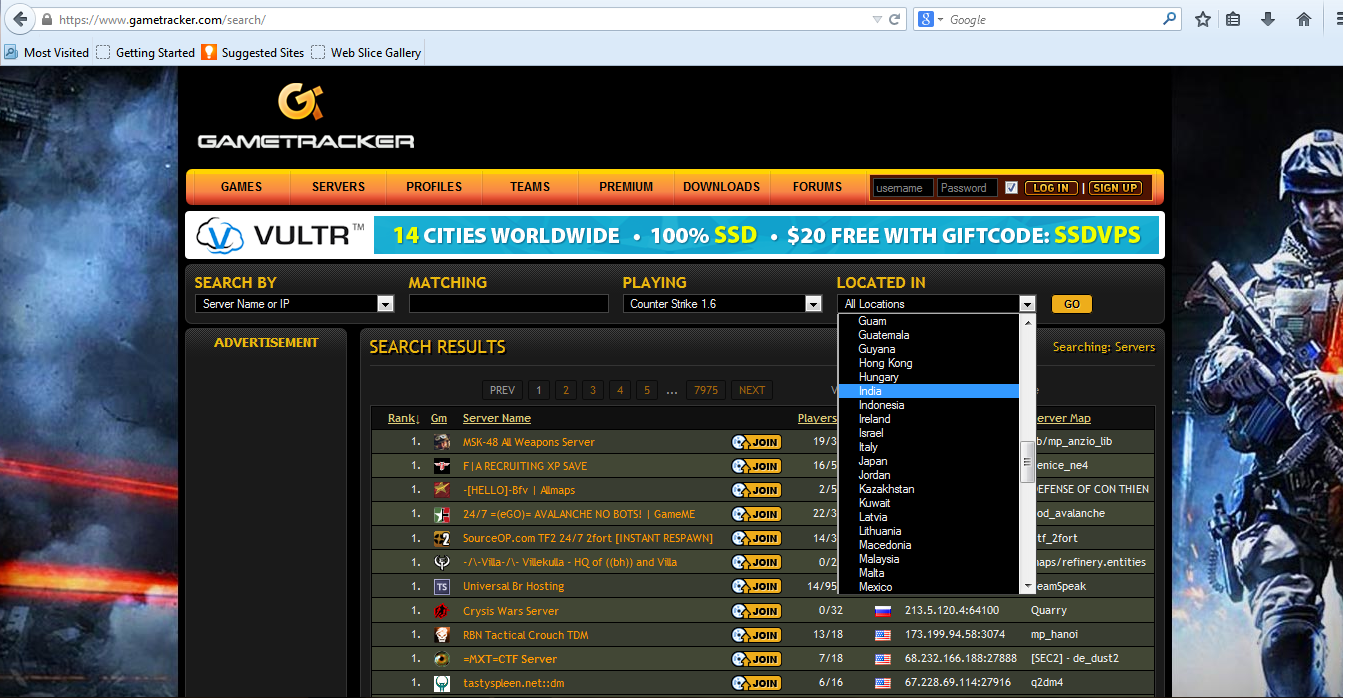Open the FORUMS nav tab

coord(817,187)
